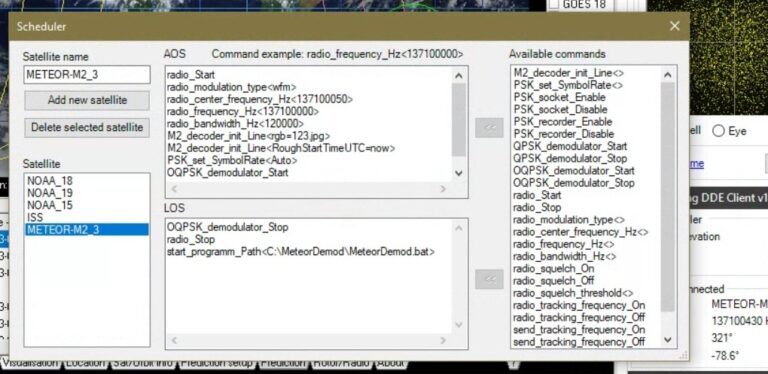Click AOS horizontal scroll right arrow
This screenshot has height=374, width=768.
pyautogui.click(x=443, y=188)
